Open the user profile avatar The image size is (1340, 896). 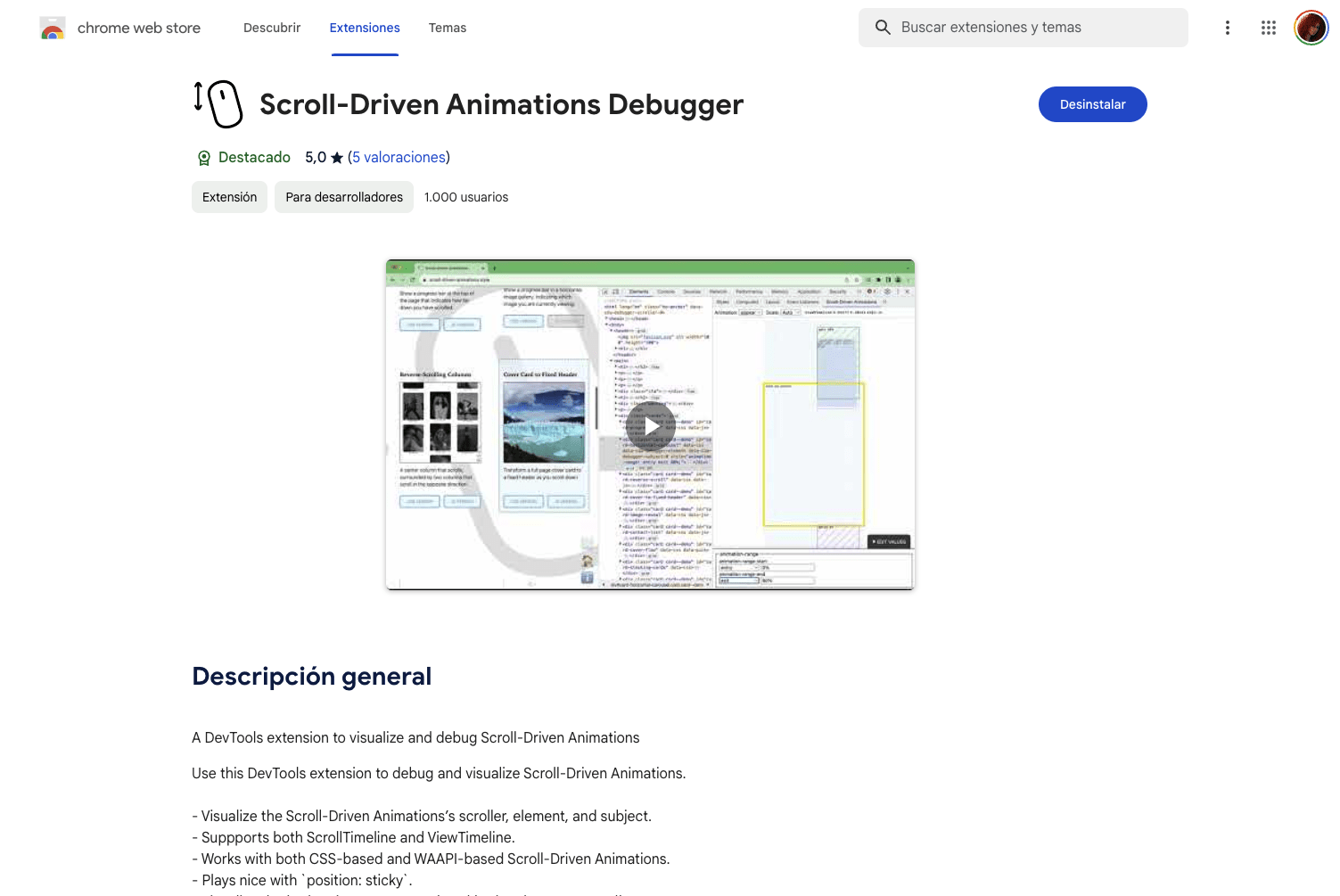click(1311, 28)
